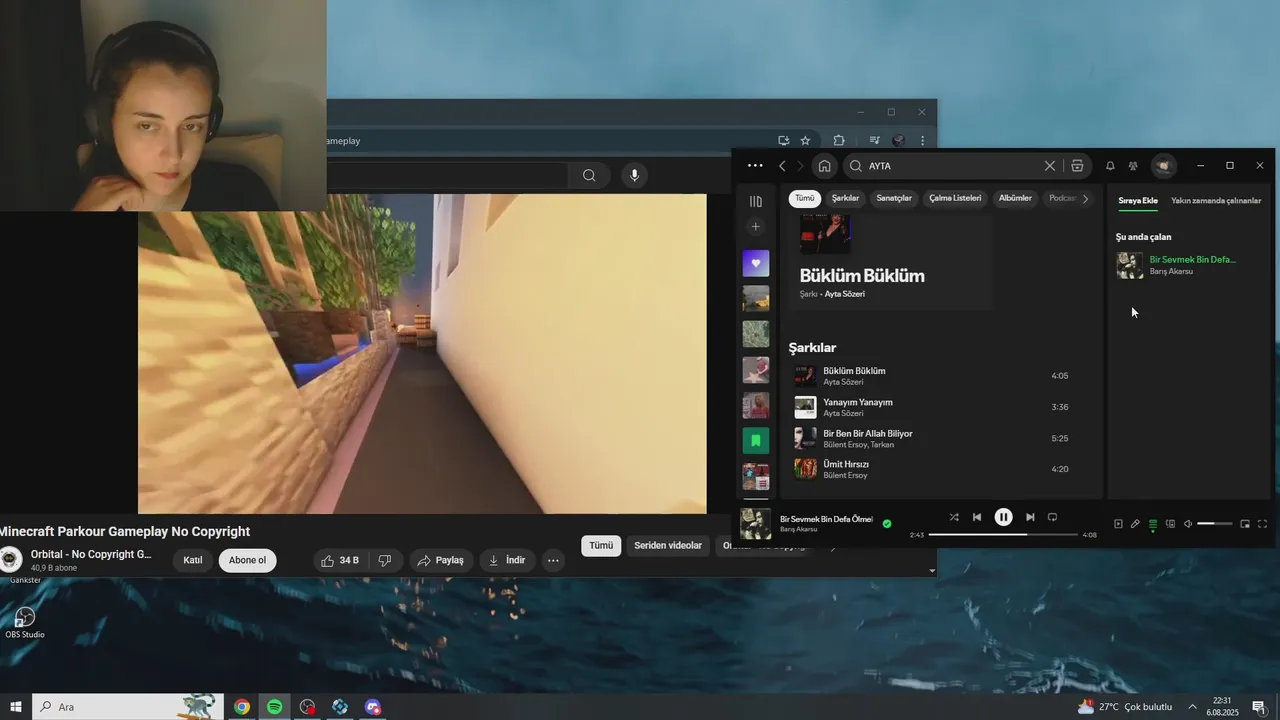Open Spotify browse icon beside search

tap(1077, 166)
